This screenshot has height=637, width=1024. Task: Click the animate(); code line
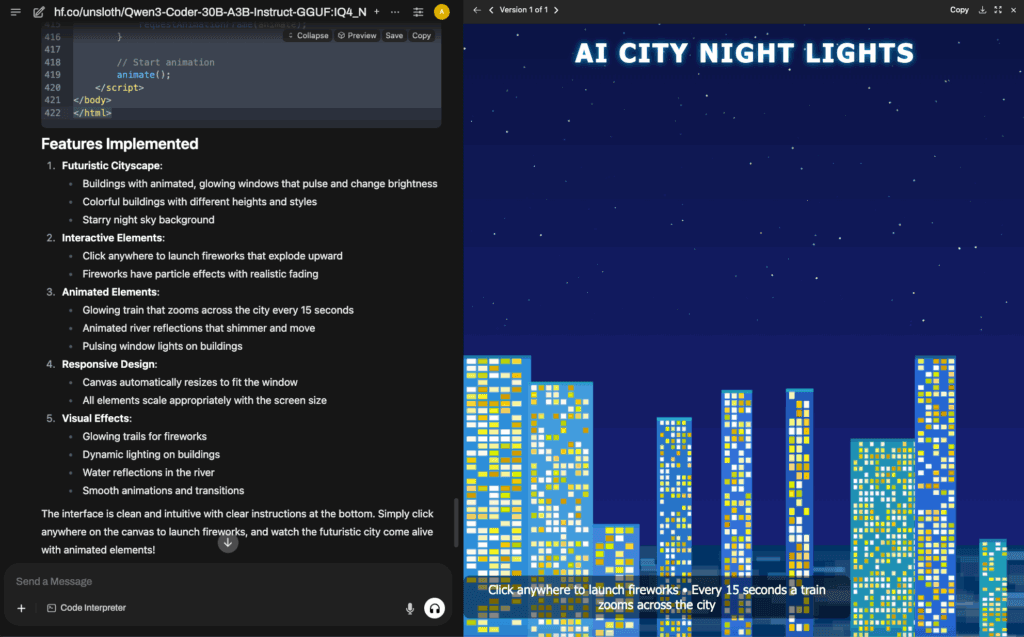144,75
